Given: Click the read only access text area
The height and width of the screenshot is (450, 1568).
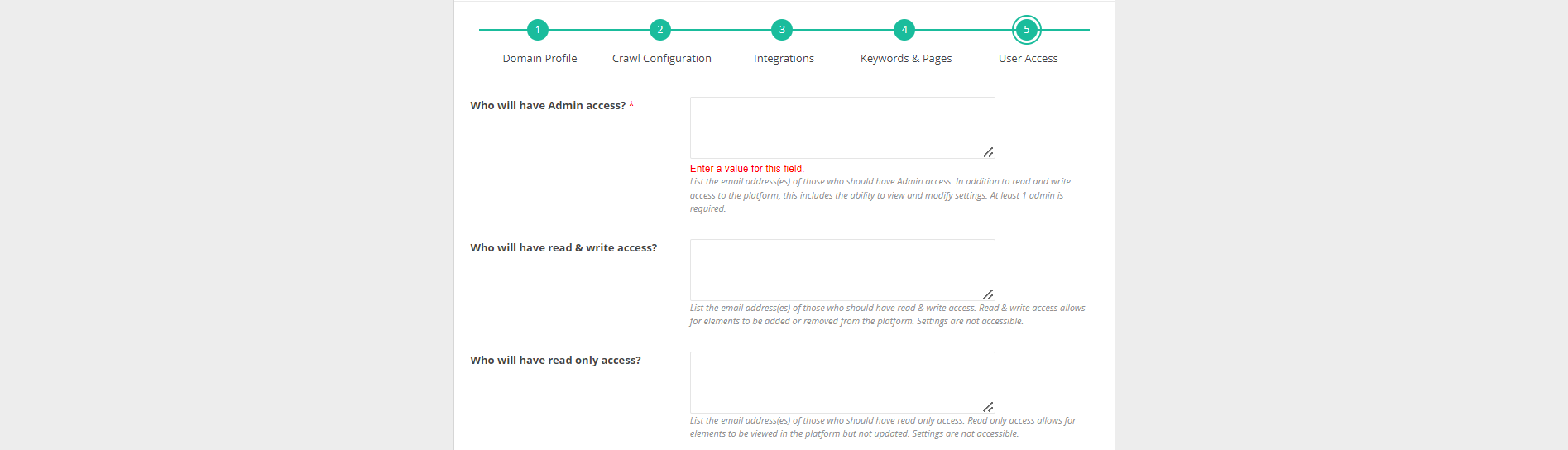Looking at the screenshot, I should coord(842,382).
